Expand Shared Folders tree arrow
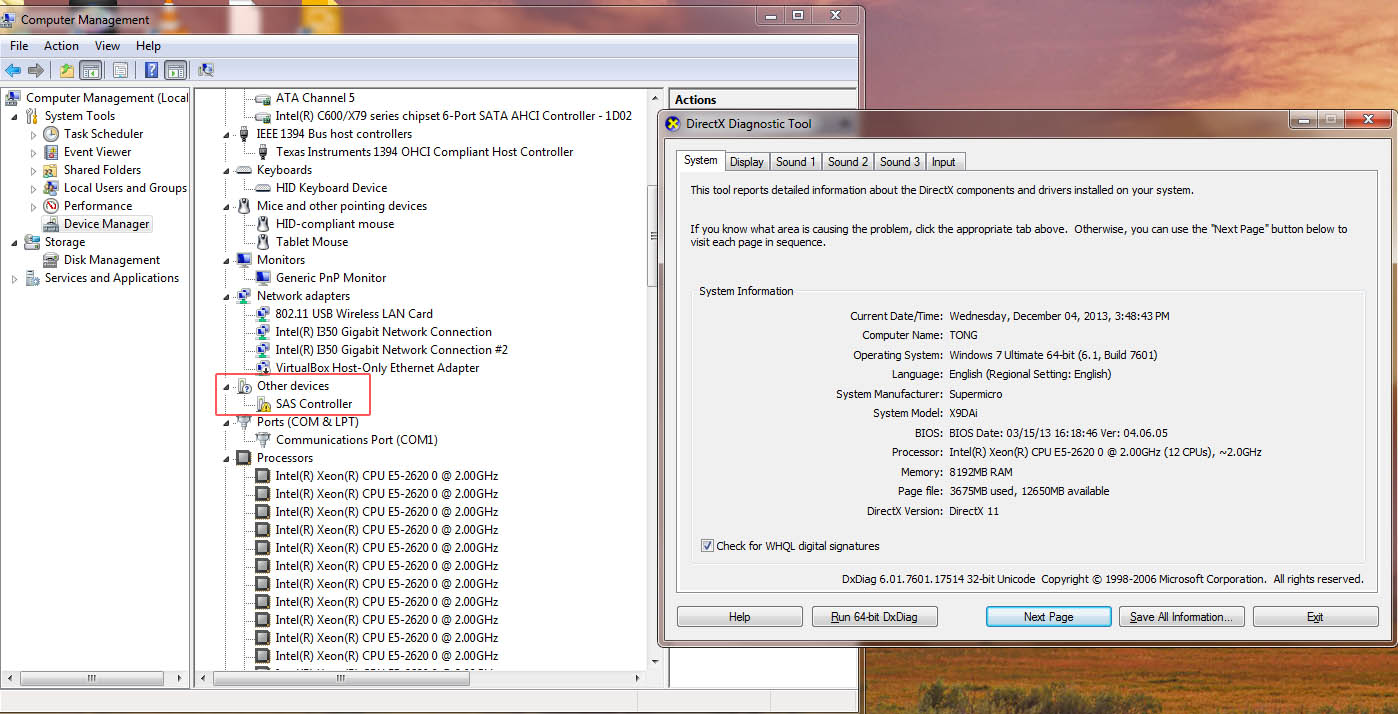Image resolution: width=1398 pixels, height=714 pixels. 33,170
